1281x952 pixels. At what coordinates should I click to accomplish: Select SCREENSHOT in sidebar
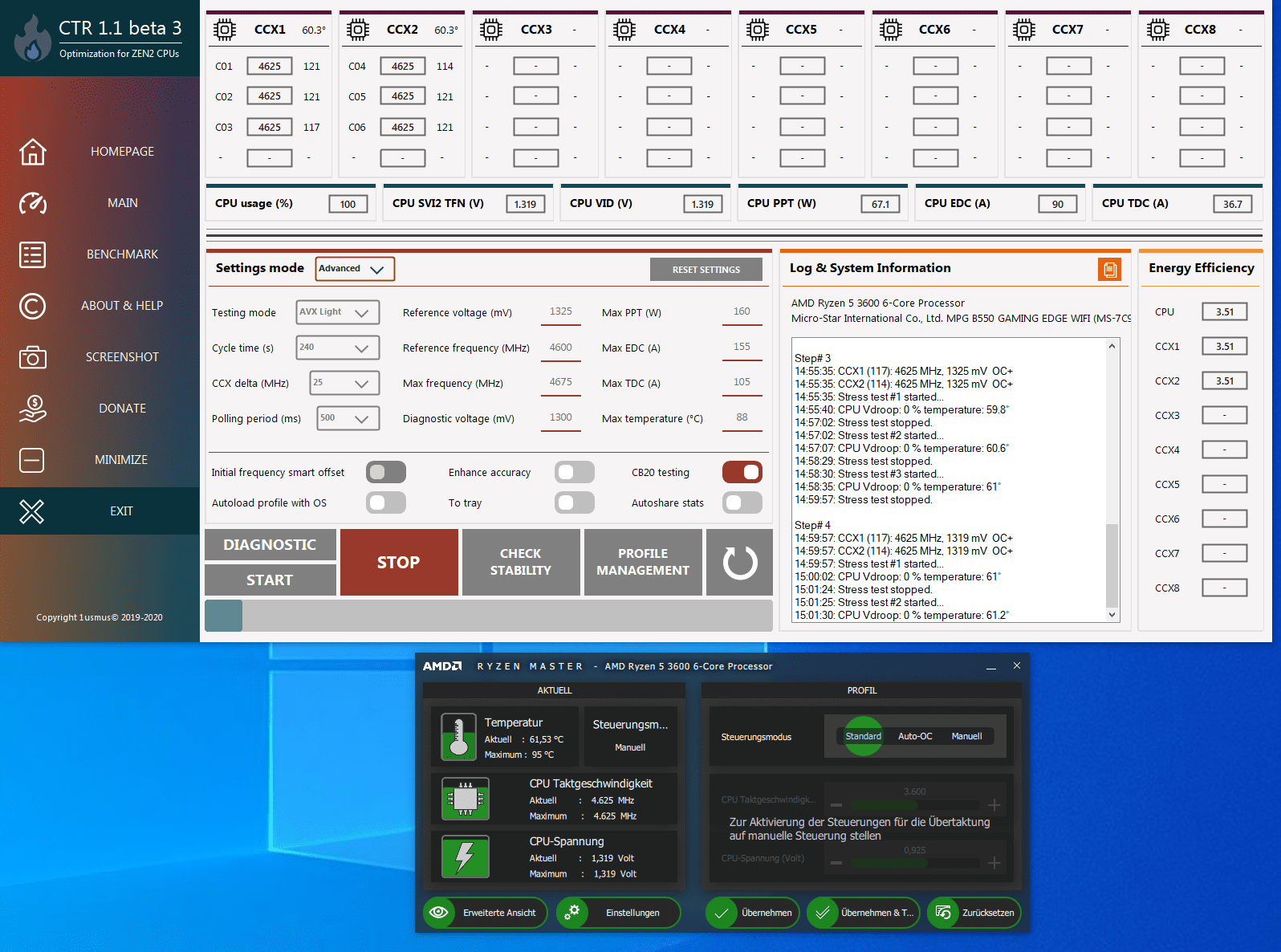click(x=122, y=357)
